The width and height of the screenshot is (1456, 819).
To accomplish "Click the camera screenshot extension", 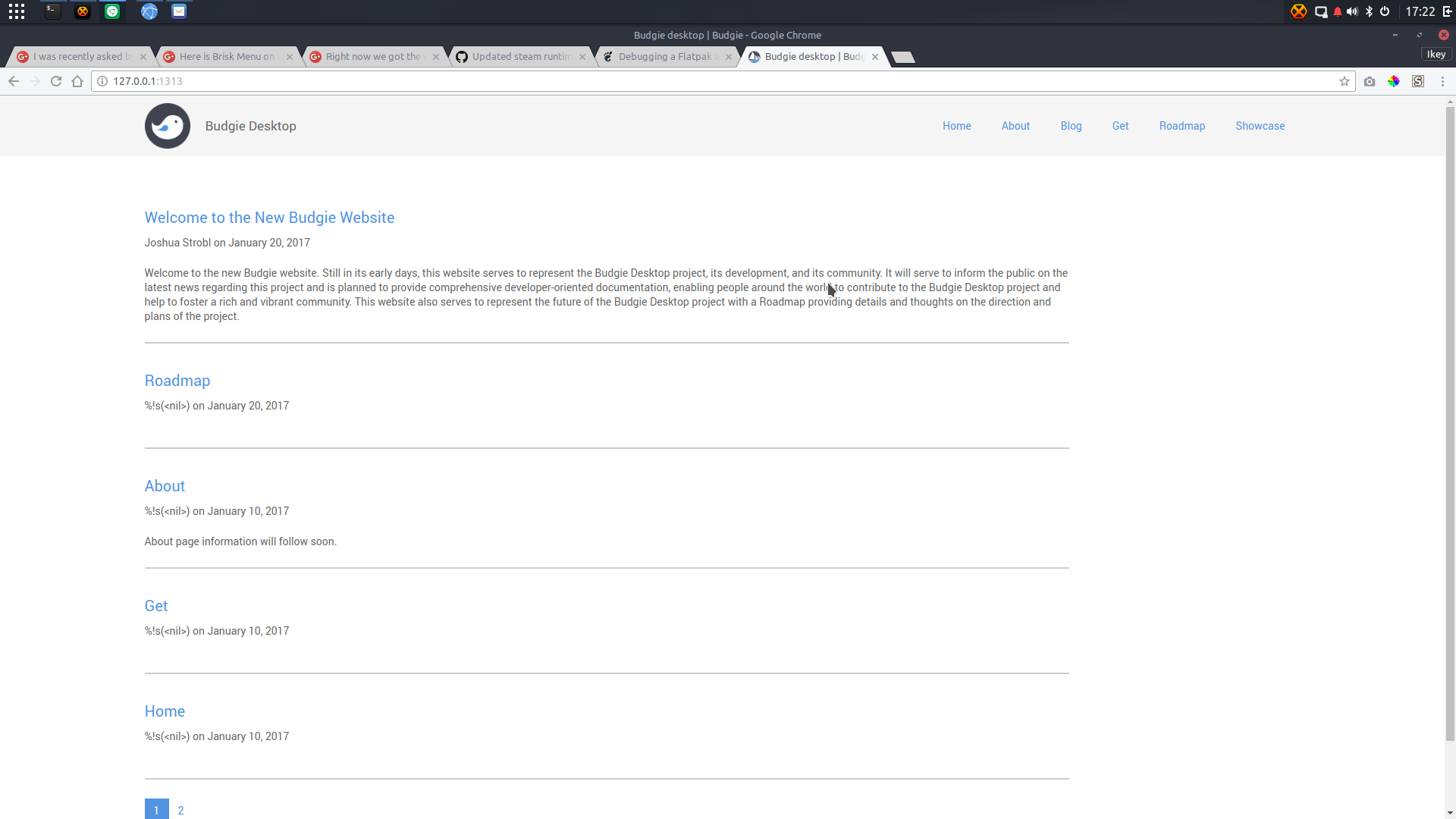I will [x=1370, y=81].
